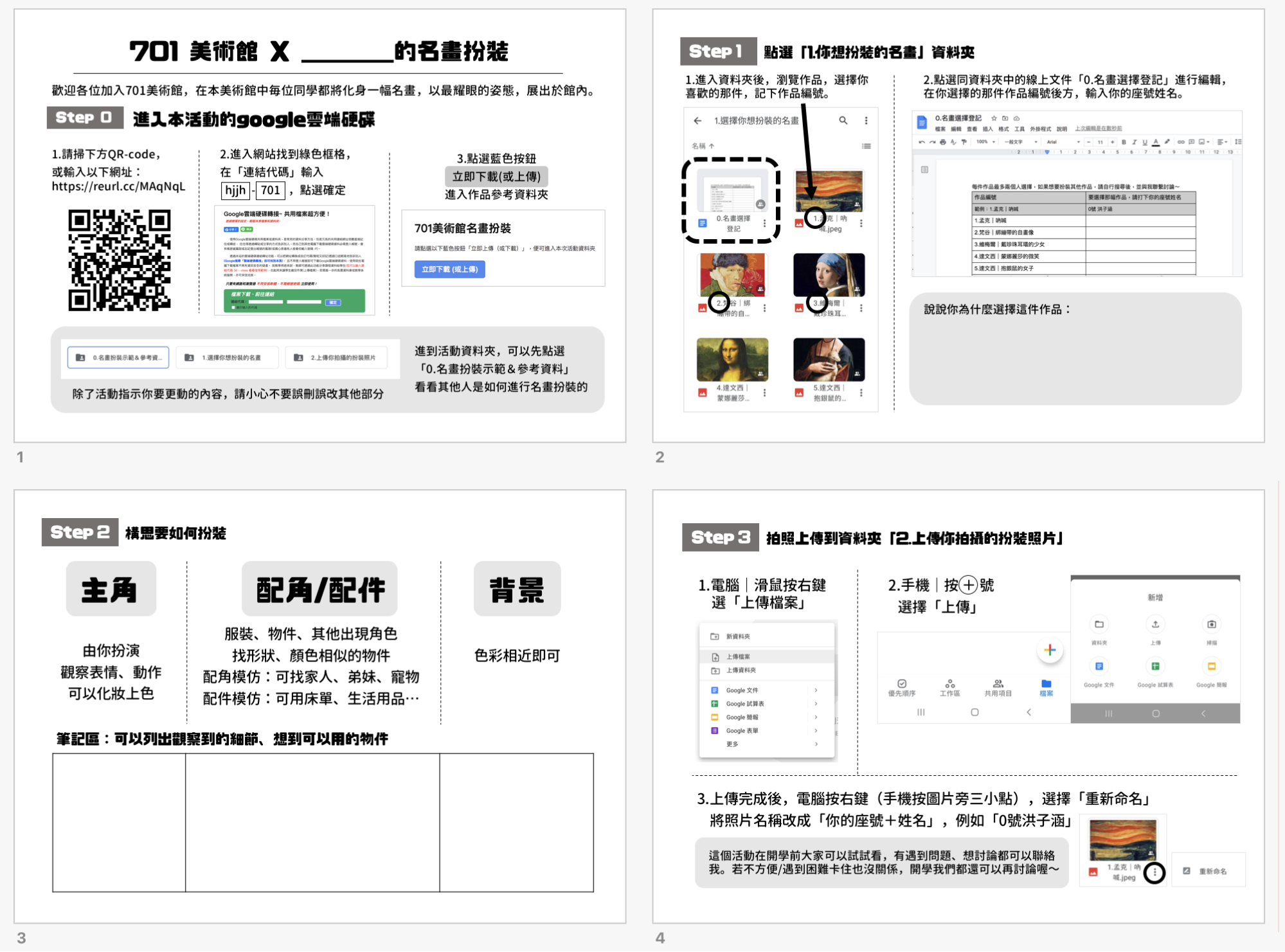Image resolution: width=1285 pixels, height=952 pixels.
Task: Click the blue indent marker on the Docs ruler
Action: (1047, 152)
